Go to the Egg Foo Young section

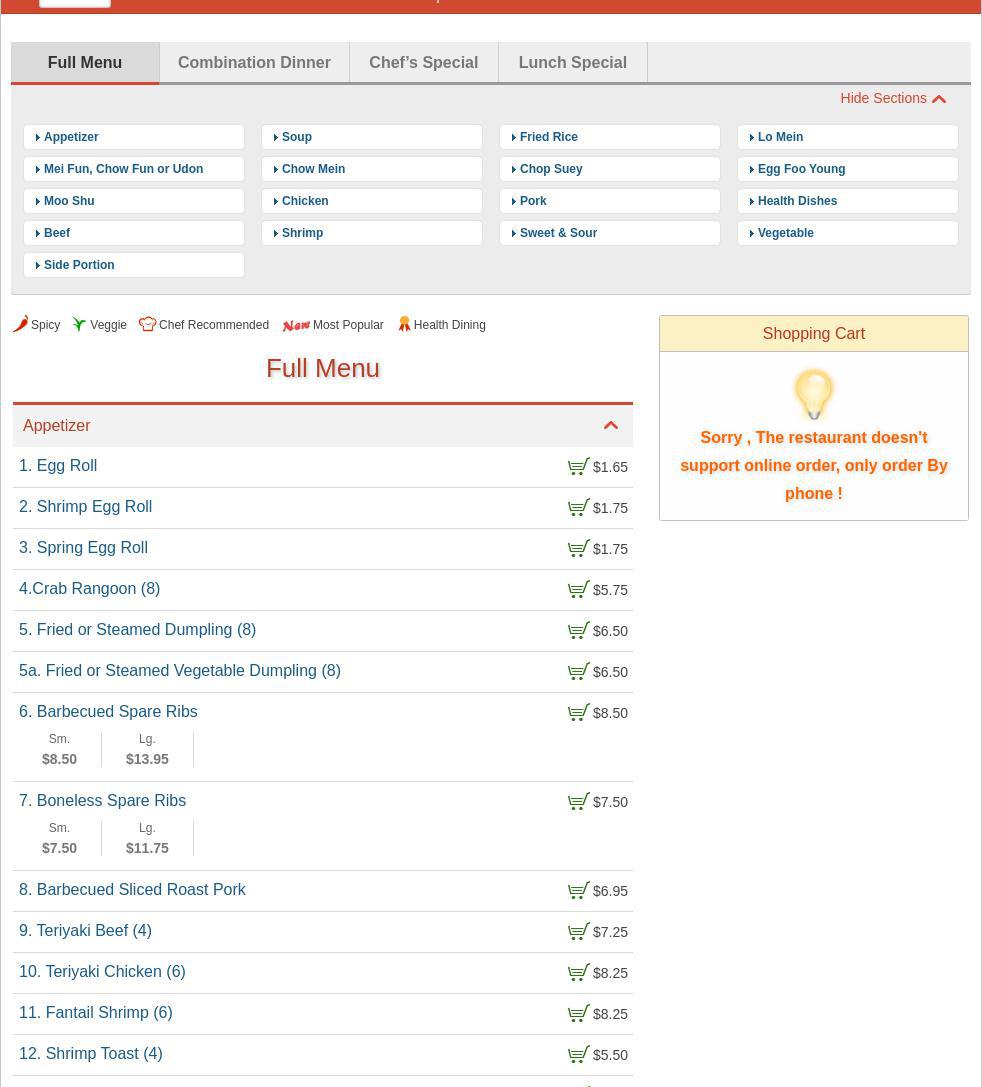tap(801, 169)
